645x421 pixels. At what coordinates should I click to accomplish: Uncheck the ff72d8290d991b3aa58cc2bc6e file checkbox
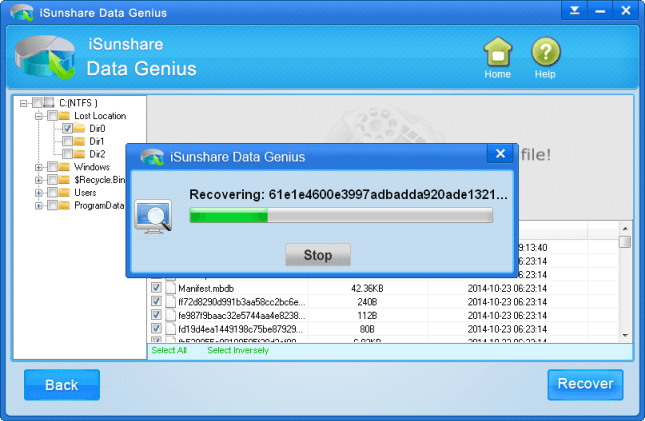[x=156, y=301]
